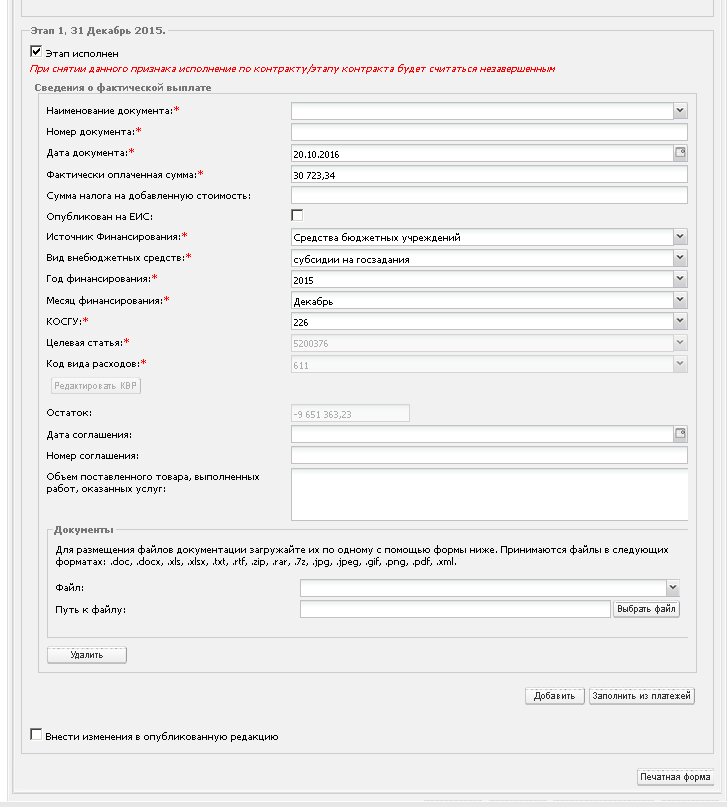Open the КОСГУ dropdown arrow
The height and width of the screenshot is (807, 727).
(x=680, y=321)
